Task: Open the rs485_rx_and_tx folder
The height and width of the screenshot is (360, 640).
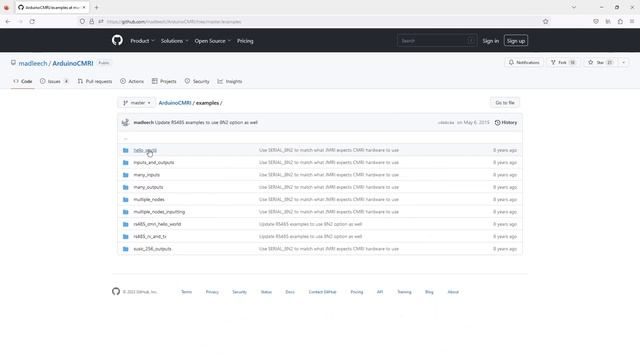Action: point(150,236)
